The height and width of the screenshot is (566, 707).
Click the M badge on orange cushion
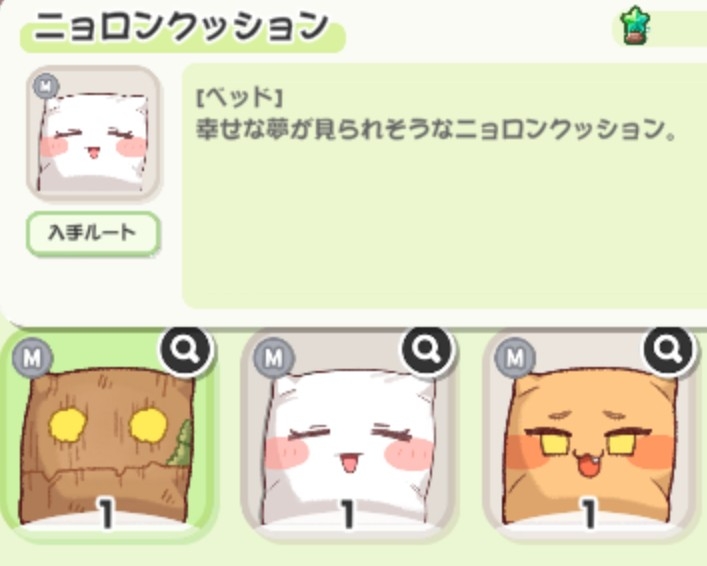coord(515,358)
